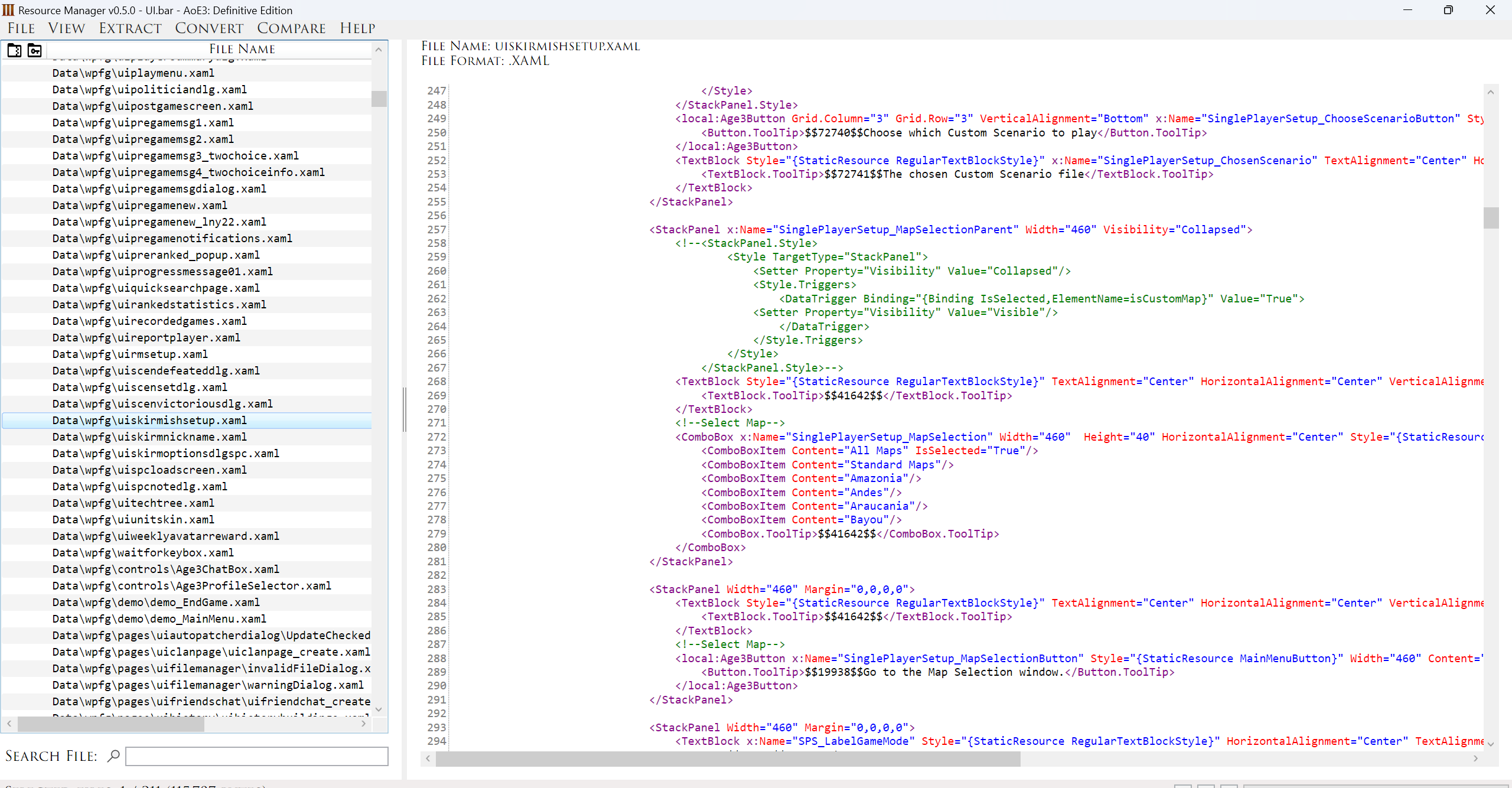This screenshot has height=788, width=1512.
Task: Sort by the File Name column header
Action: coord(242,49)
